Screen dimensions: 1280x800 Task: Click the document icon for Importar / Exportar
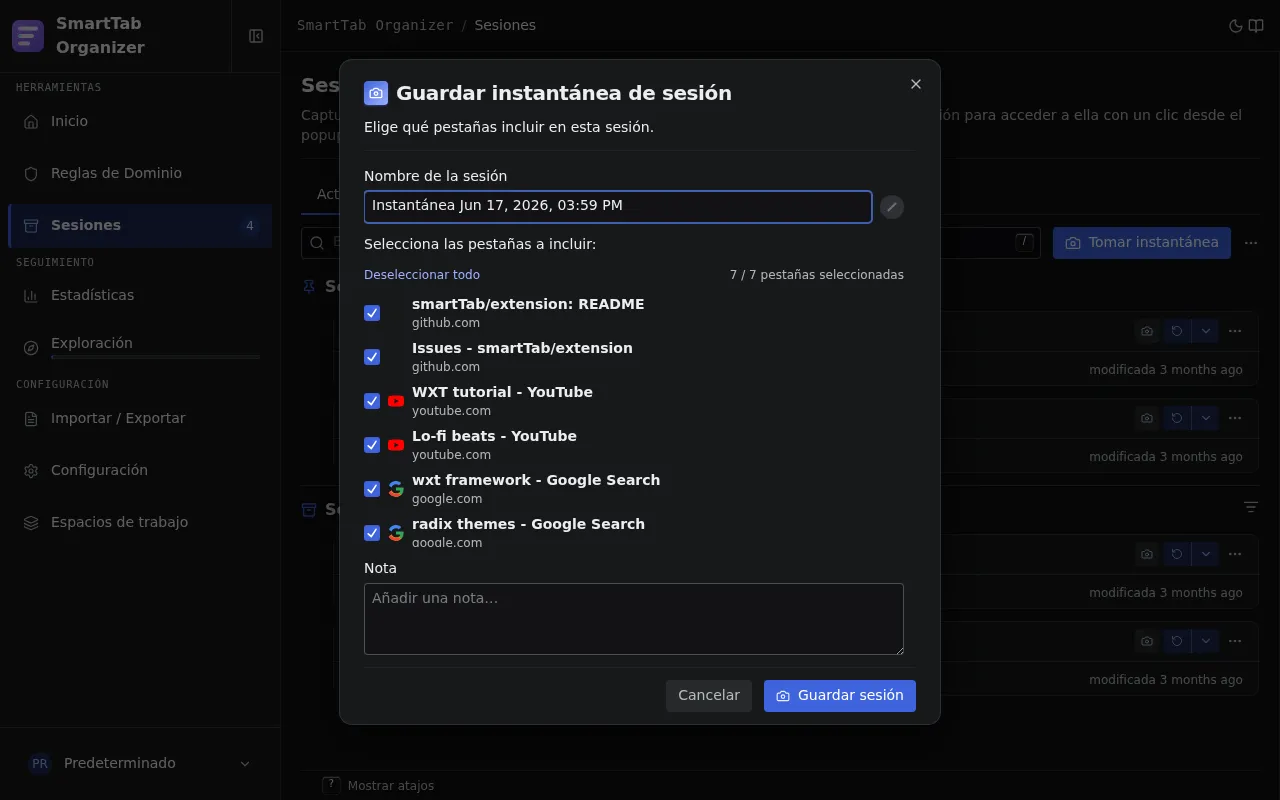31,418
